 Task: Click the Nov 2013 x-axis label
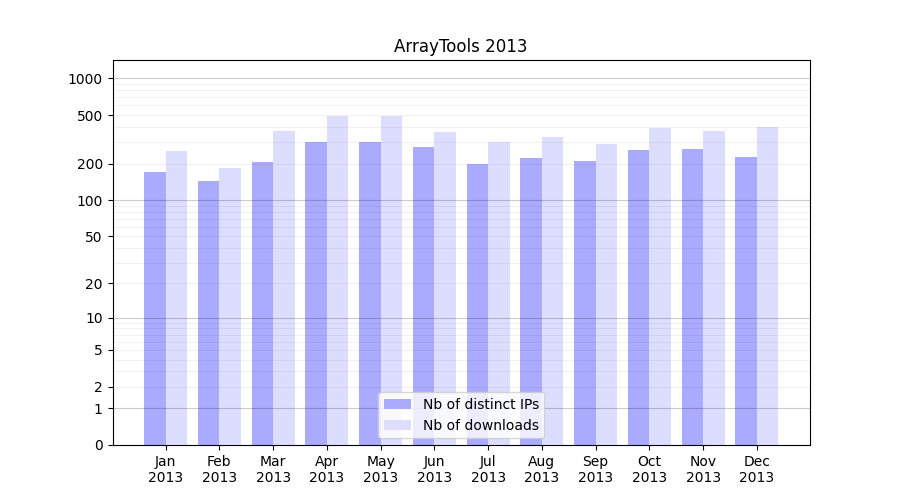(703, 469)
